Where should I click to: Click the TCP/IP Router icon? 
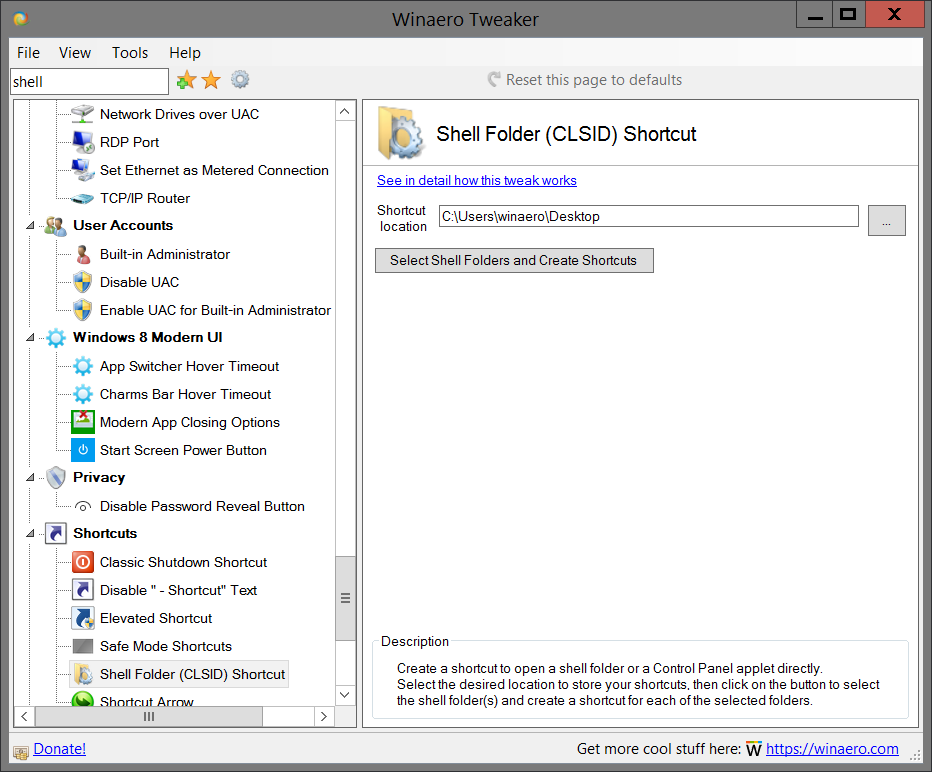[83, 198]
